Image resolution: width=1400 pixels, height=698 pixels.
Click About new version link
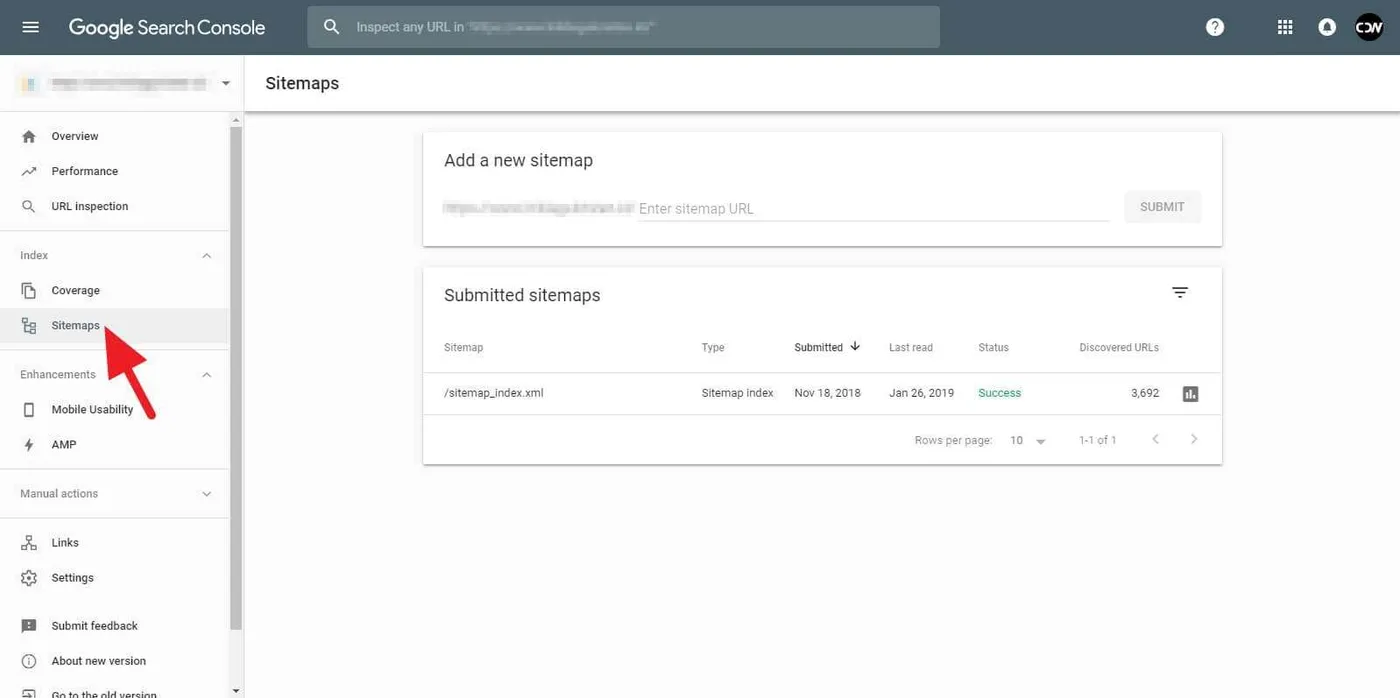[99, 661]
